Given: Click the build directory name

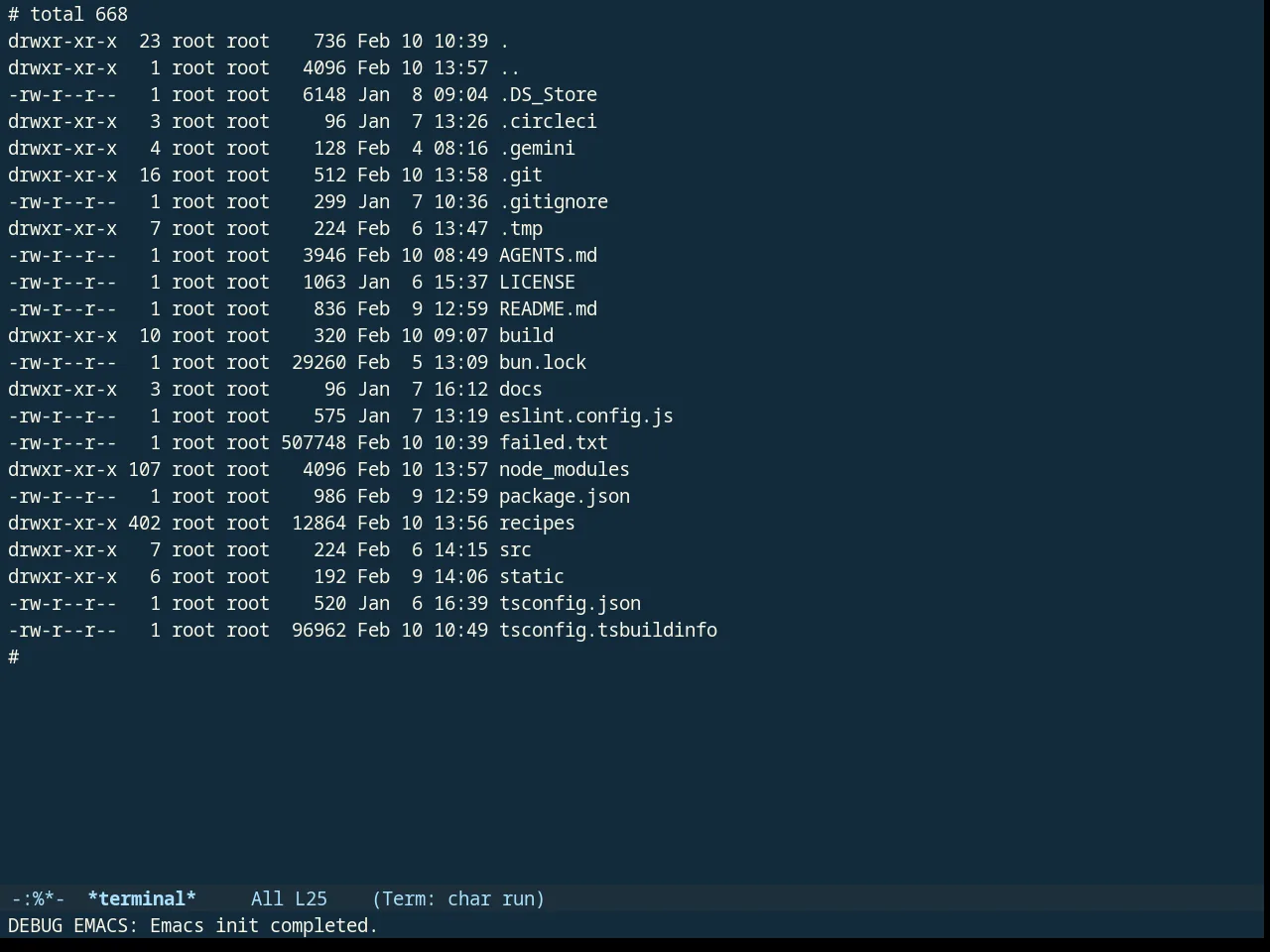Looking at the screenshot, I should 526,336.
